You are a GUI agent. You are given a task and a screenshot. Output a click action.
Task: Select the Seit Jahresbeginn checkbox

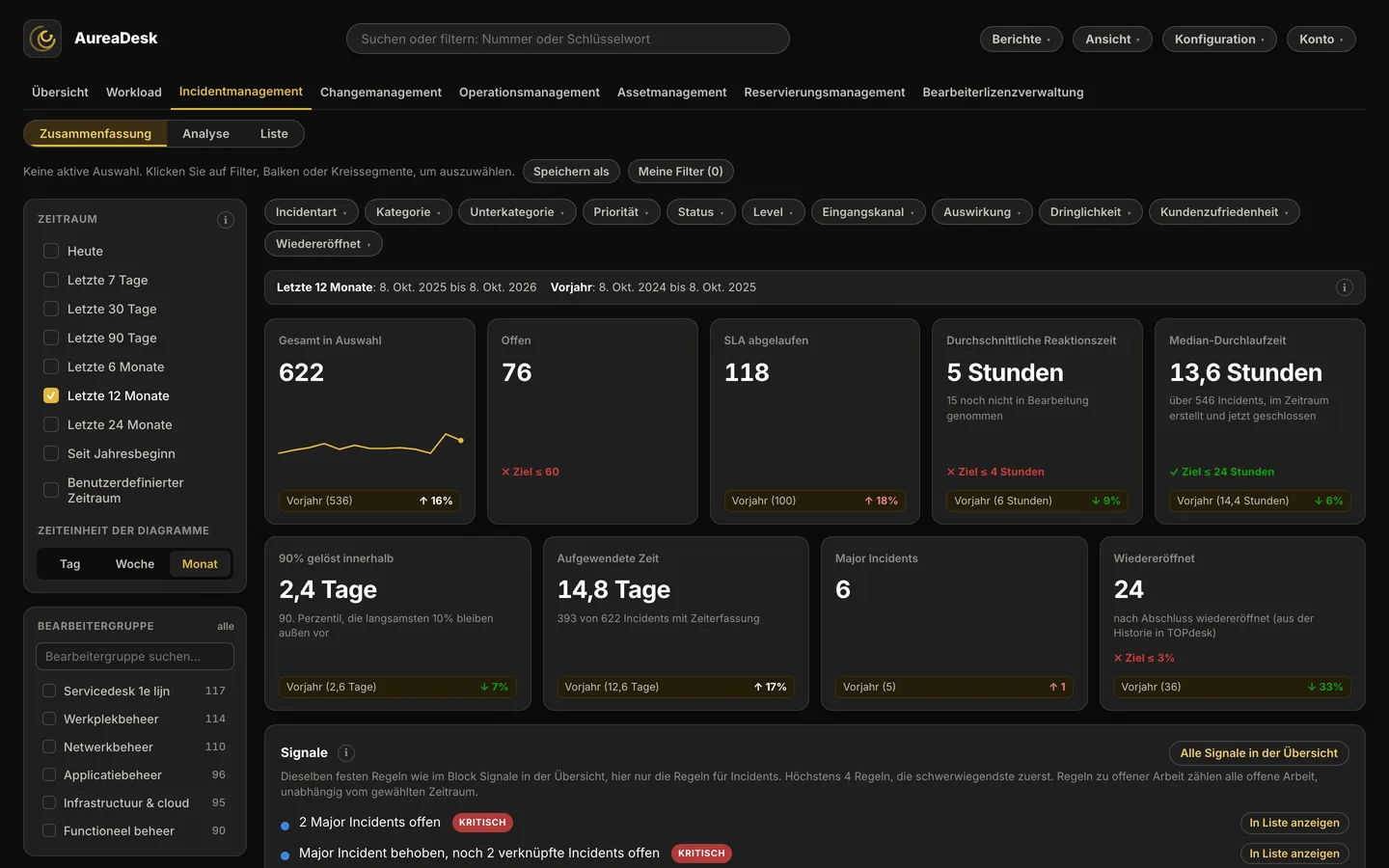pyautogui.click(x=51, y=453)
